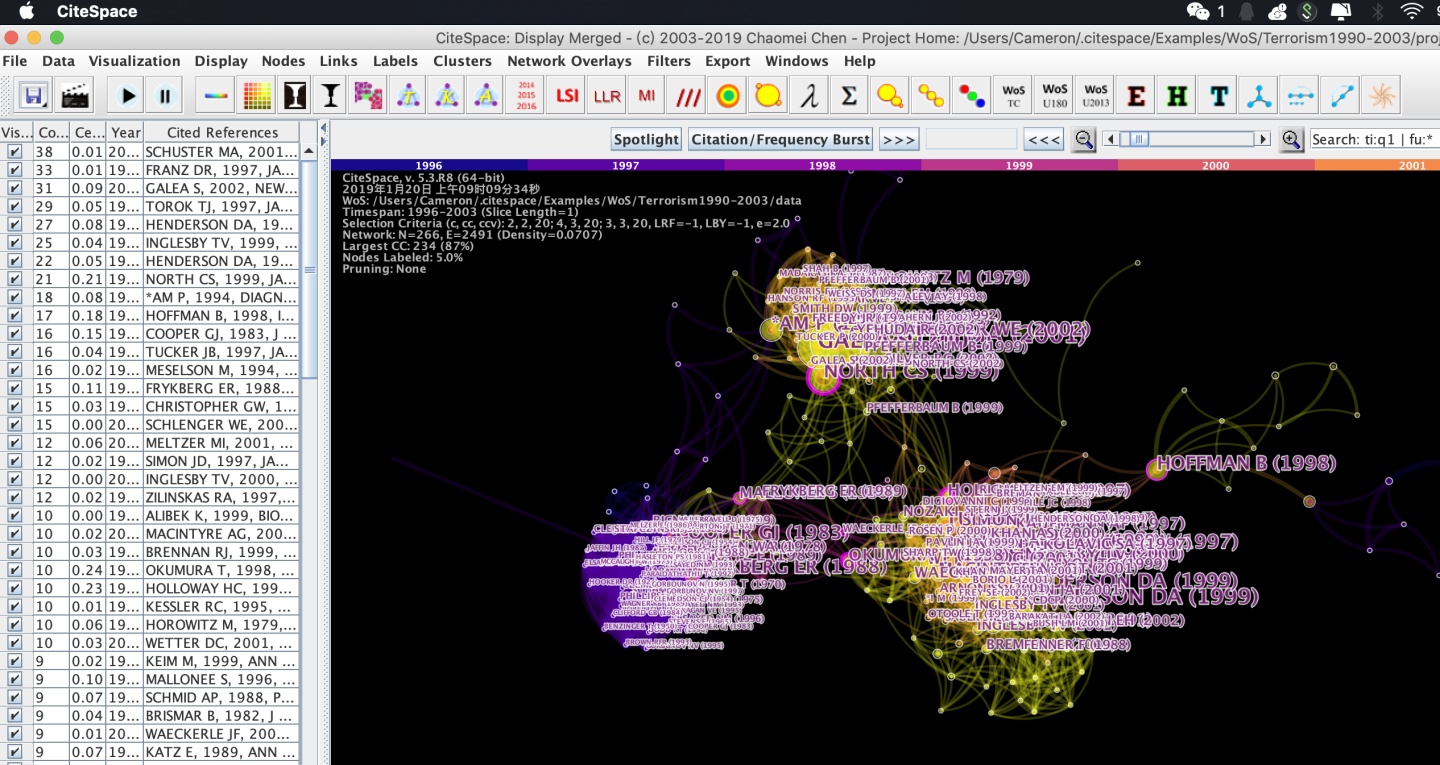Screen dimensions: 1440x765
Task: Open the File menu
Action: coord(15,61)
